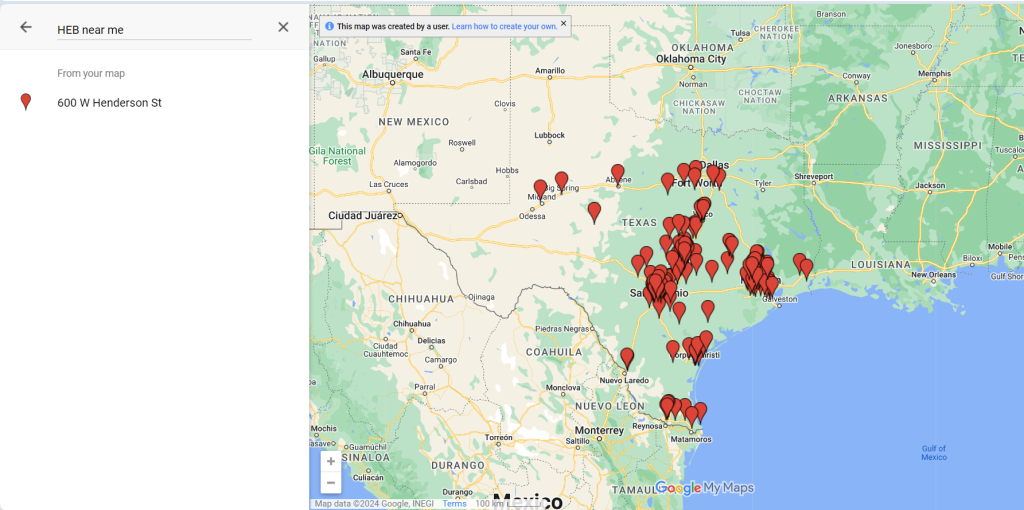Select the map pin at Nuevo Laredo
Image resolution: width=1024 pixels, height=510 pixels.
pyautogui.click(x=627, y=357)
